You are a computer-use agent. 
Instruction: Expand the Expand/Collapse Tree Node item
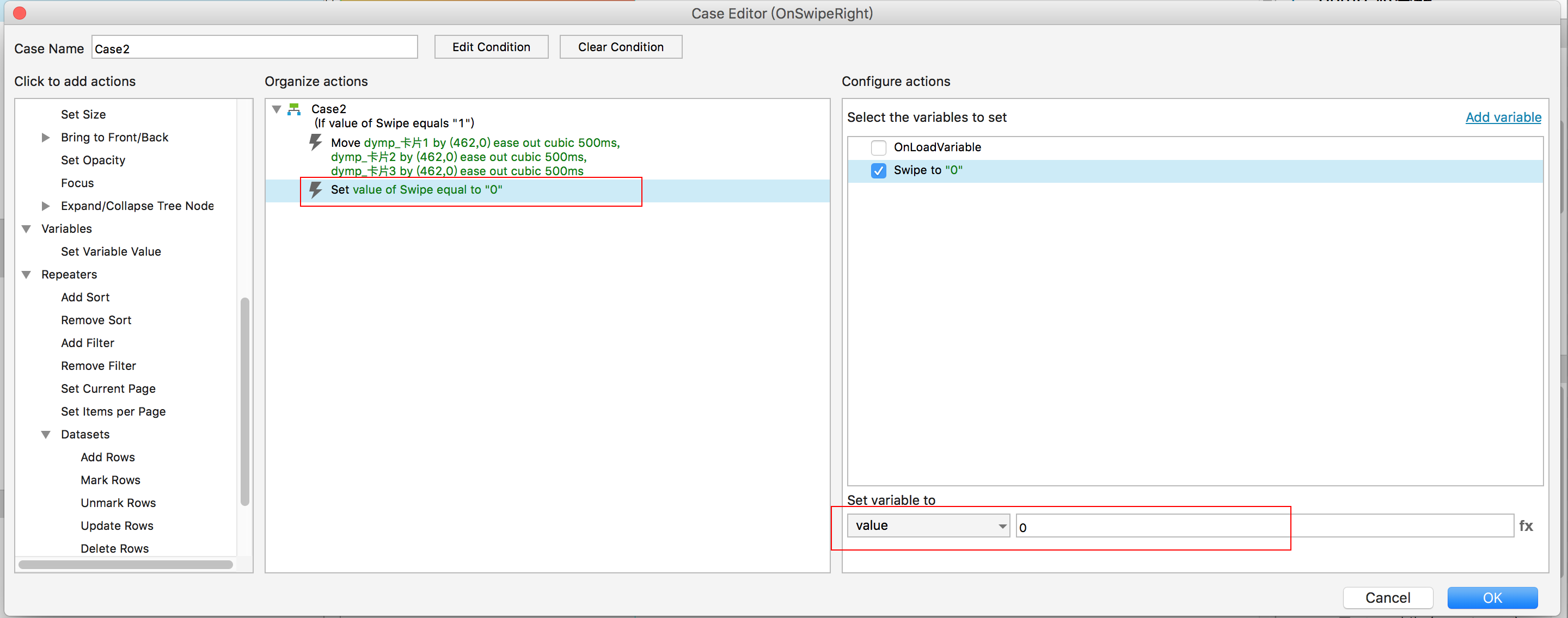[46, 206]
